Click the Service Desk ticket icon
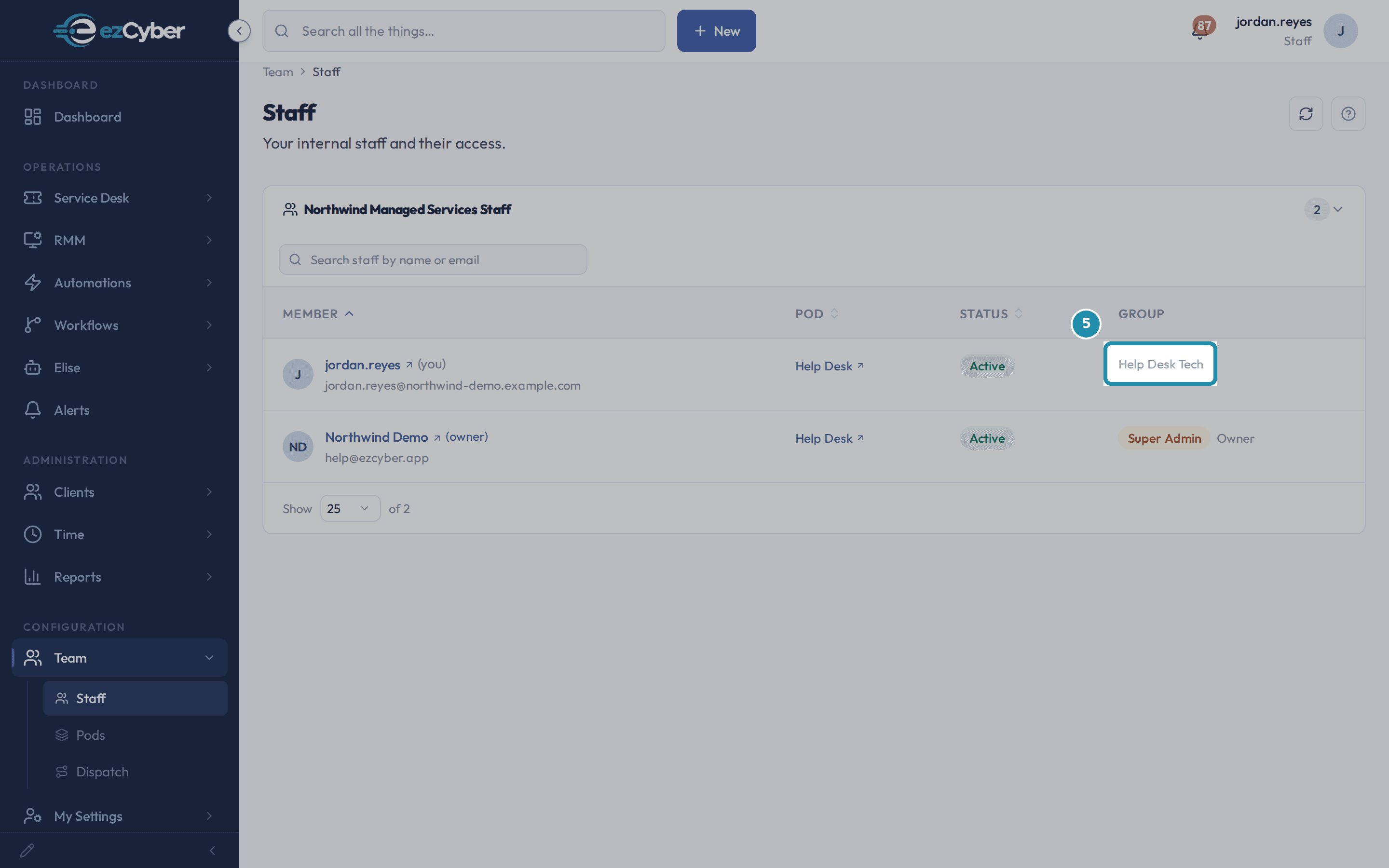Viewport: 1389px width, 868px height. click(x=33, y=198)
